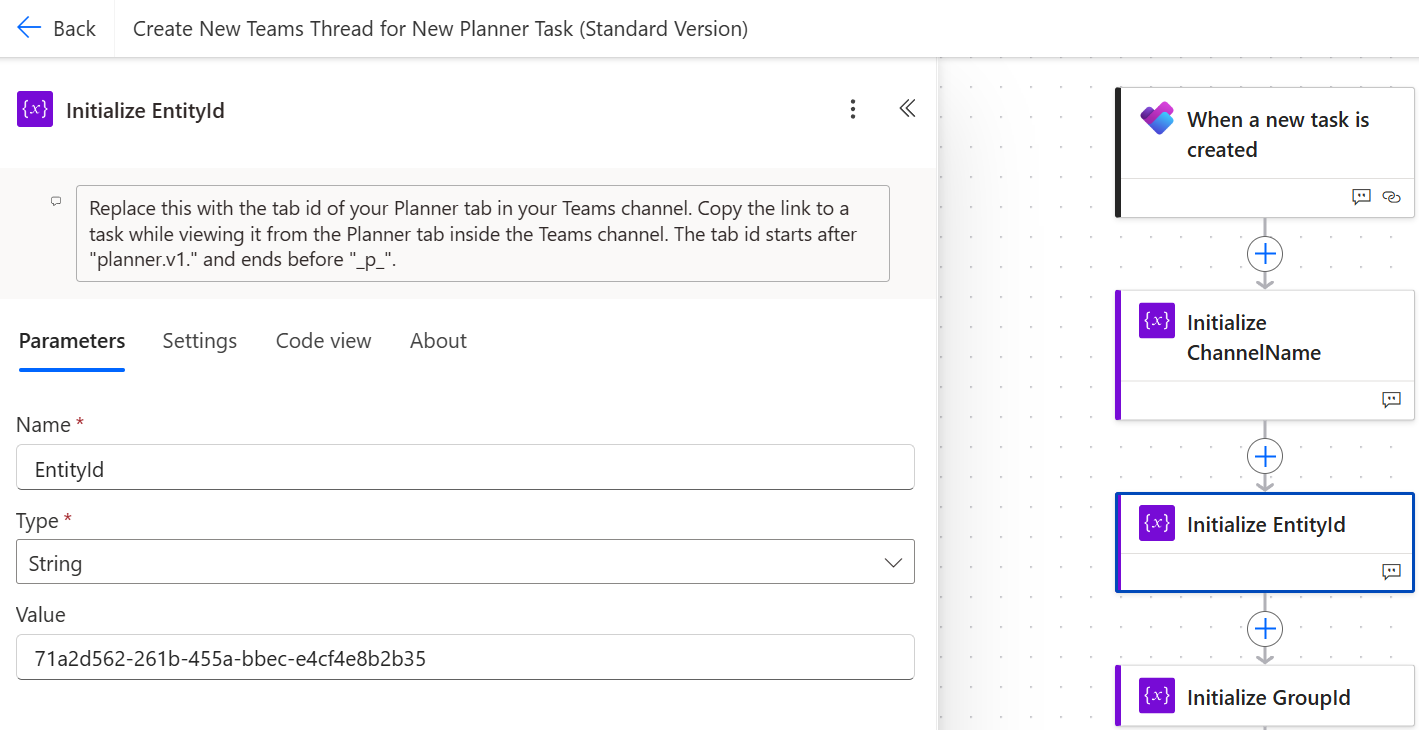Open the three-dot more options menu
This screenshot has width=1419, height=730.
coord(853,110)
